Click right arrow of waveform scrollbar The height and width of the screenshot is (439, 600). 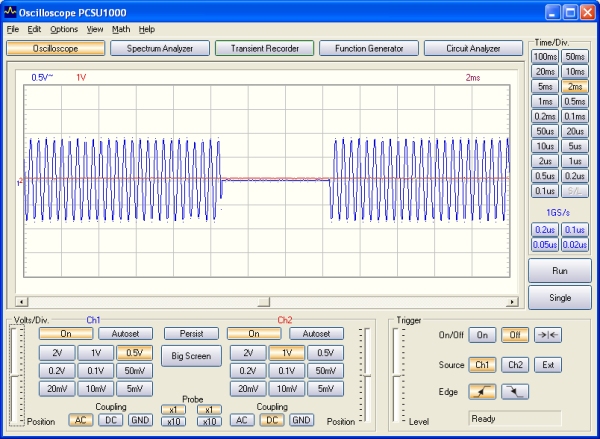[514, 301]
